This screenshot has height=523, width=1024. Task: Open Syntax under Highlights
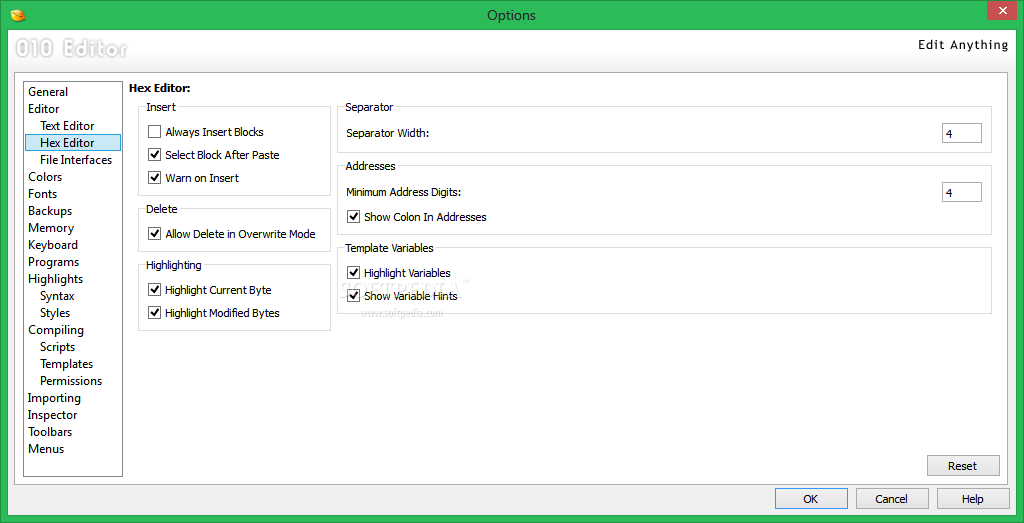(57, 296)
